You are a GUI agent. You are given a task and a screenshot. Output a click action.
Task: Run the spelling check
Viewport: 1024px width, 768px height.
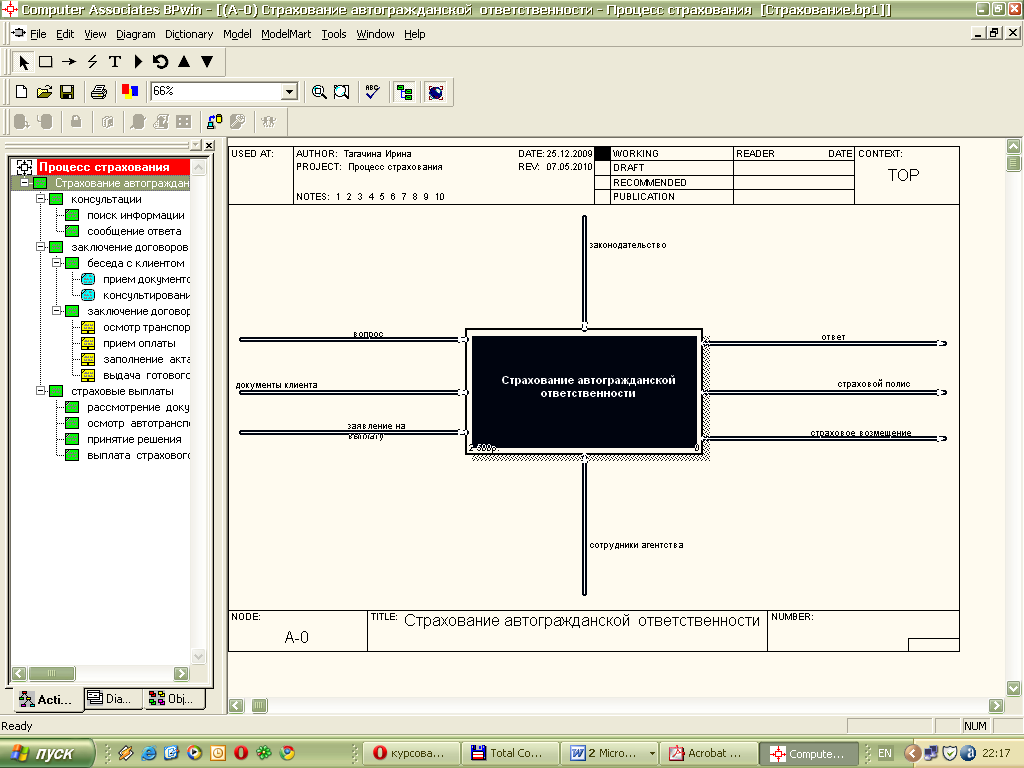point(372,92)
